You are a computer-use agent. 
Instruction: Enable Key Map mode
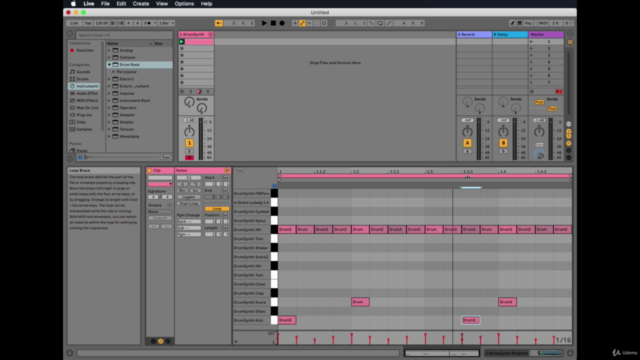pyautogui.click(x=529, y=23)
